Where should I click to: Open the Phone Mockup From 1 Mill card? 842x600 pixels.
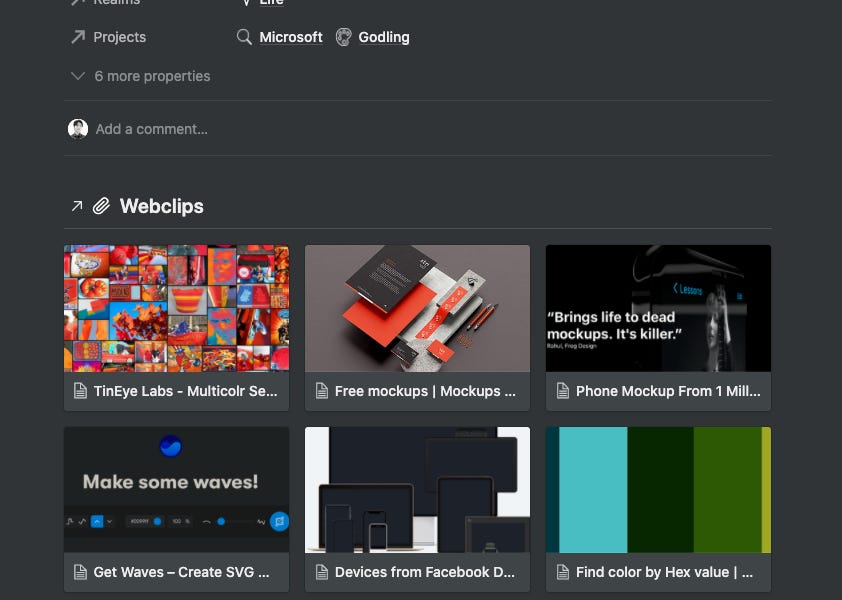658,328
